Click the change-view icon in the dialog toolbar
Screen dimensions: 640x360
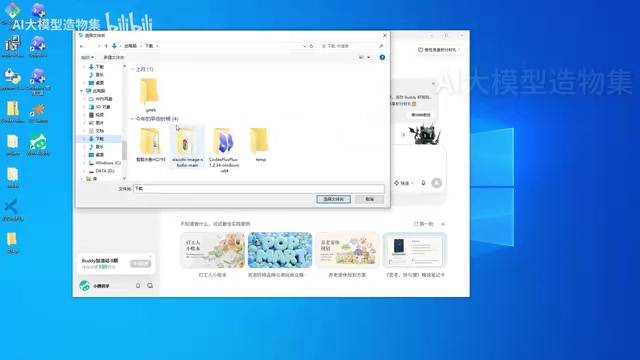[x=361, y=58]
